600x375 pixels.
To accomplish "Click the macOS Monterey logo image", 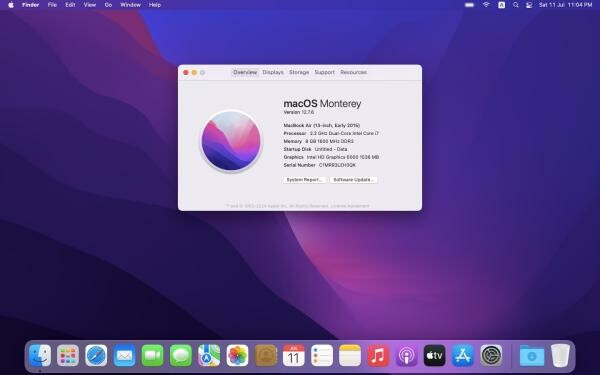I will click(231, 140).
